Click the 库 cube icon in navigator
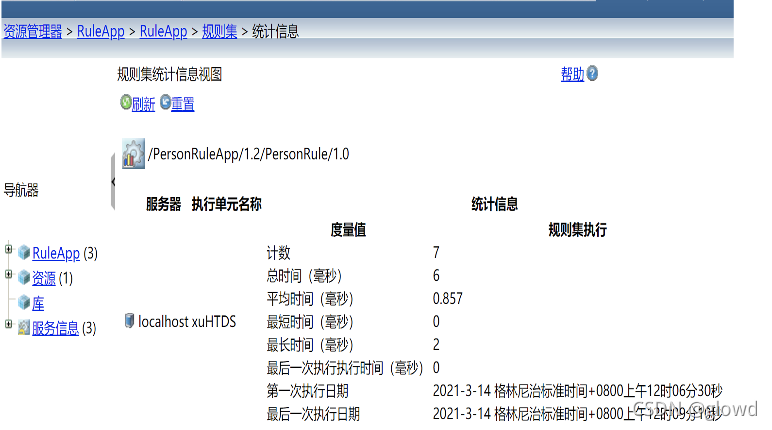772x430 pixels. pos(24,302)
